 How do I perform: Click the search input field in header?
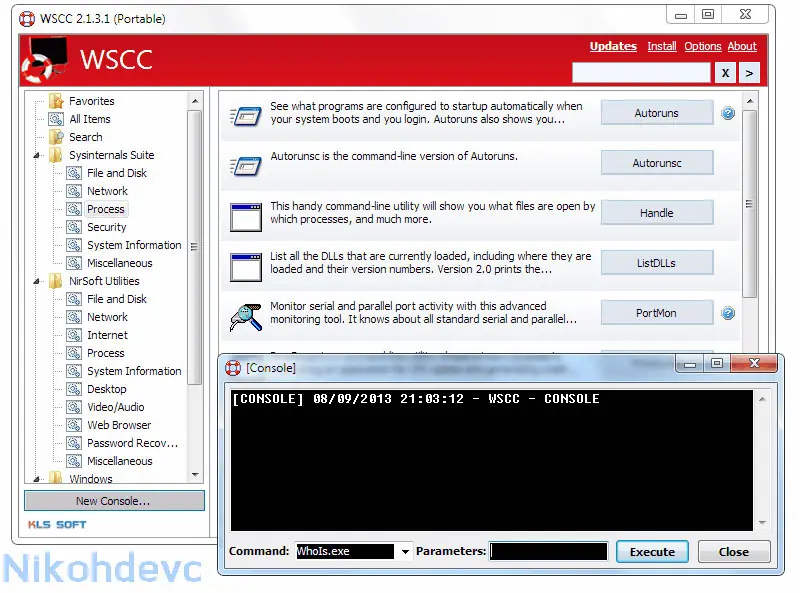(x=641, y=73)
